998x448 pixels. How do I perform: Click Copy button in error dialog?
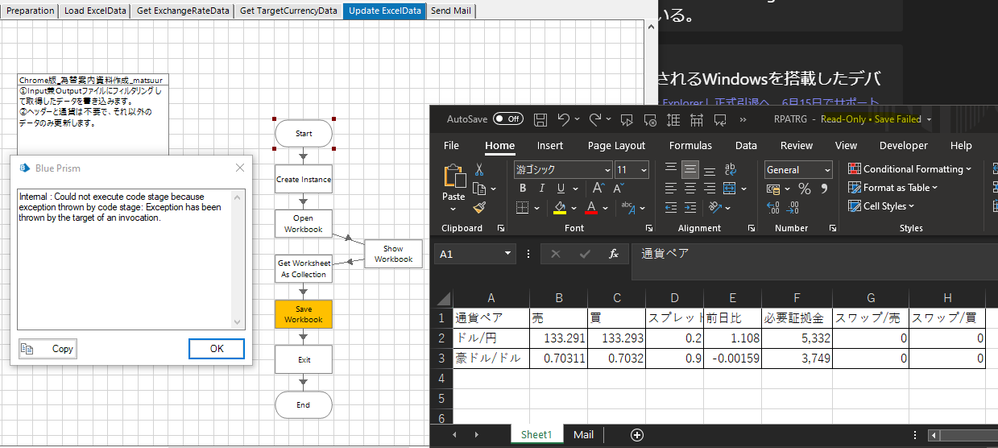pyautogui.click(x=49, y=349)
